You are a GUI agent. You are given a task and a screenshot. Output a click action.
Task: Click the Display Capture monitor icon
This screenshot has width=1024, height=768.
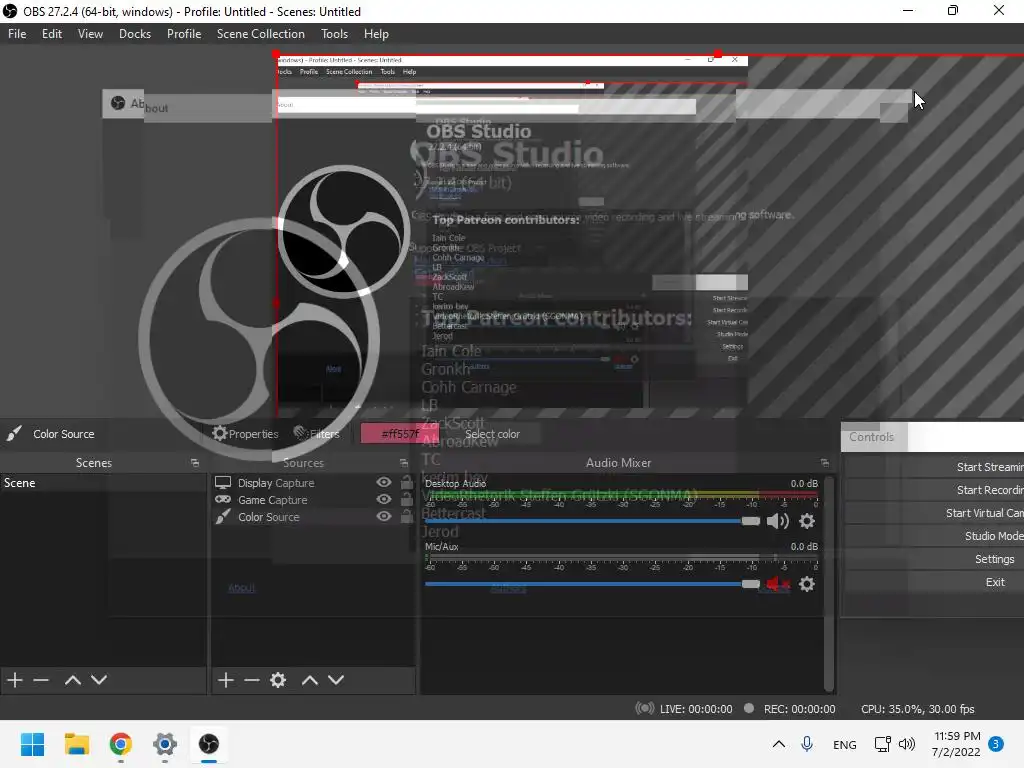pyautogui.click(x=223, y=483)
